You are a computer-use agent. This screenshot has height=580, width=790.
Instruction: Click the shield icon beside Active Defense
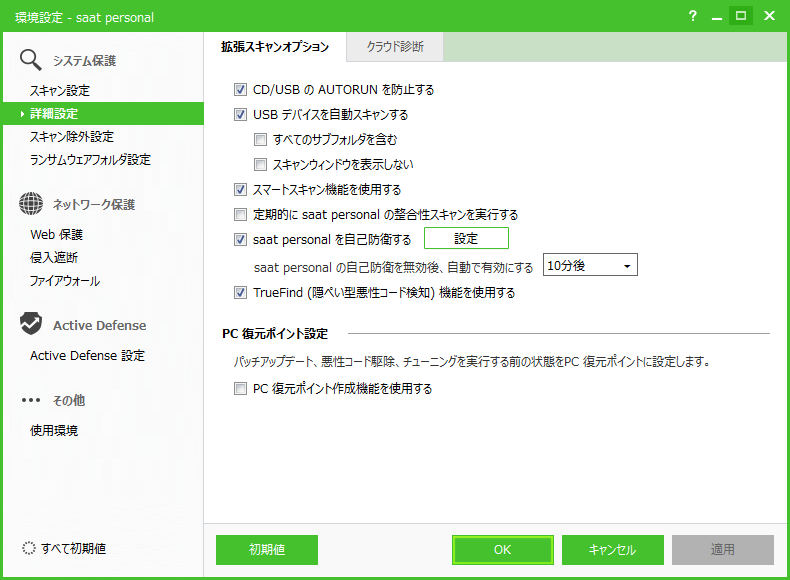pyautogui.click(x=31, y=324)
